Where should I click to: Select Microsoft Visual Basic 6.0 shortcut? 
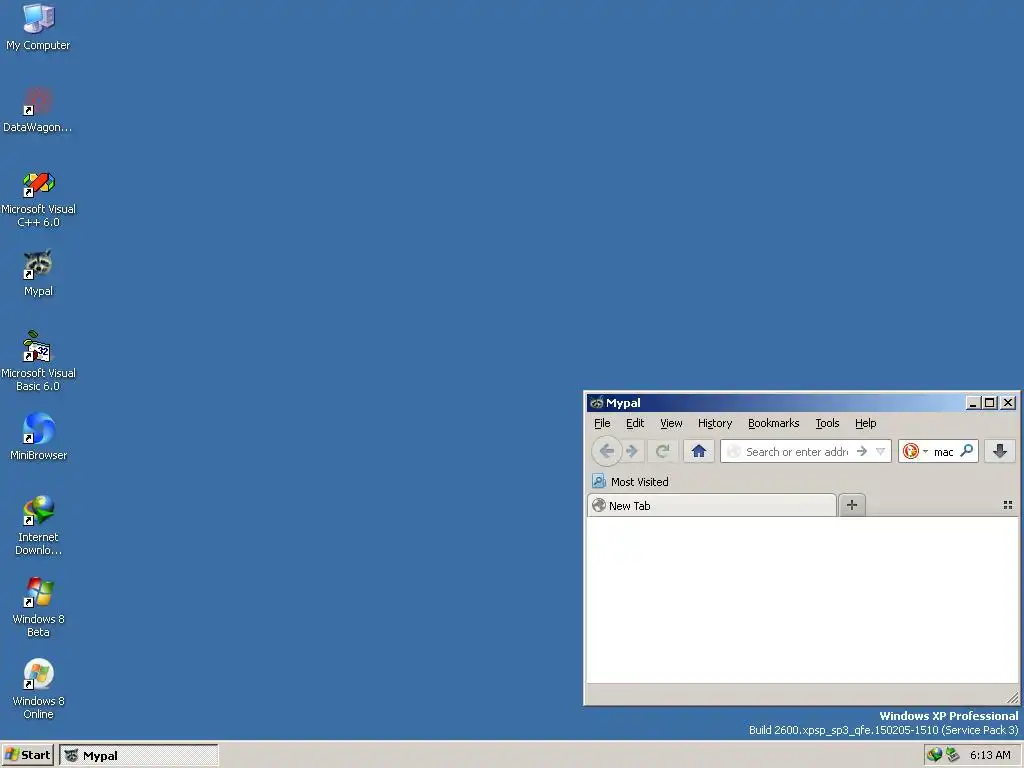pos(38,362)
